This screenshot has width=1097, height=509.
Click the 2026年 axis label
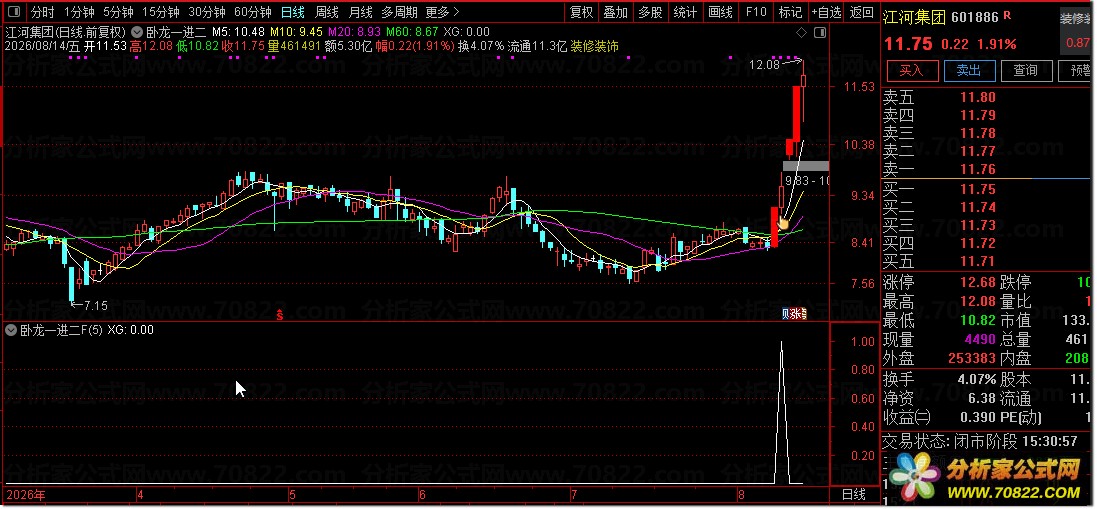click(27, 495)
